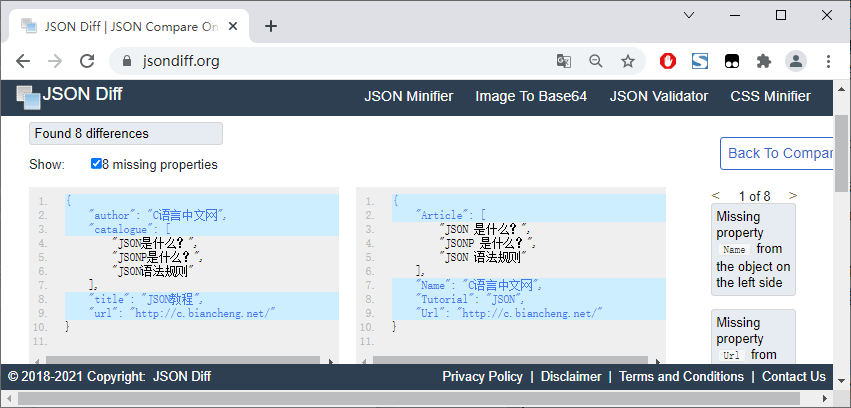Screen dimensions: 851x408
Task: Click the right JSON pane horizontal scrollbar
Action: coord(510,360)
